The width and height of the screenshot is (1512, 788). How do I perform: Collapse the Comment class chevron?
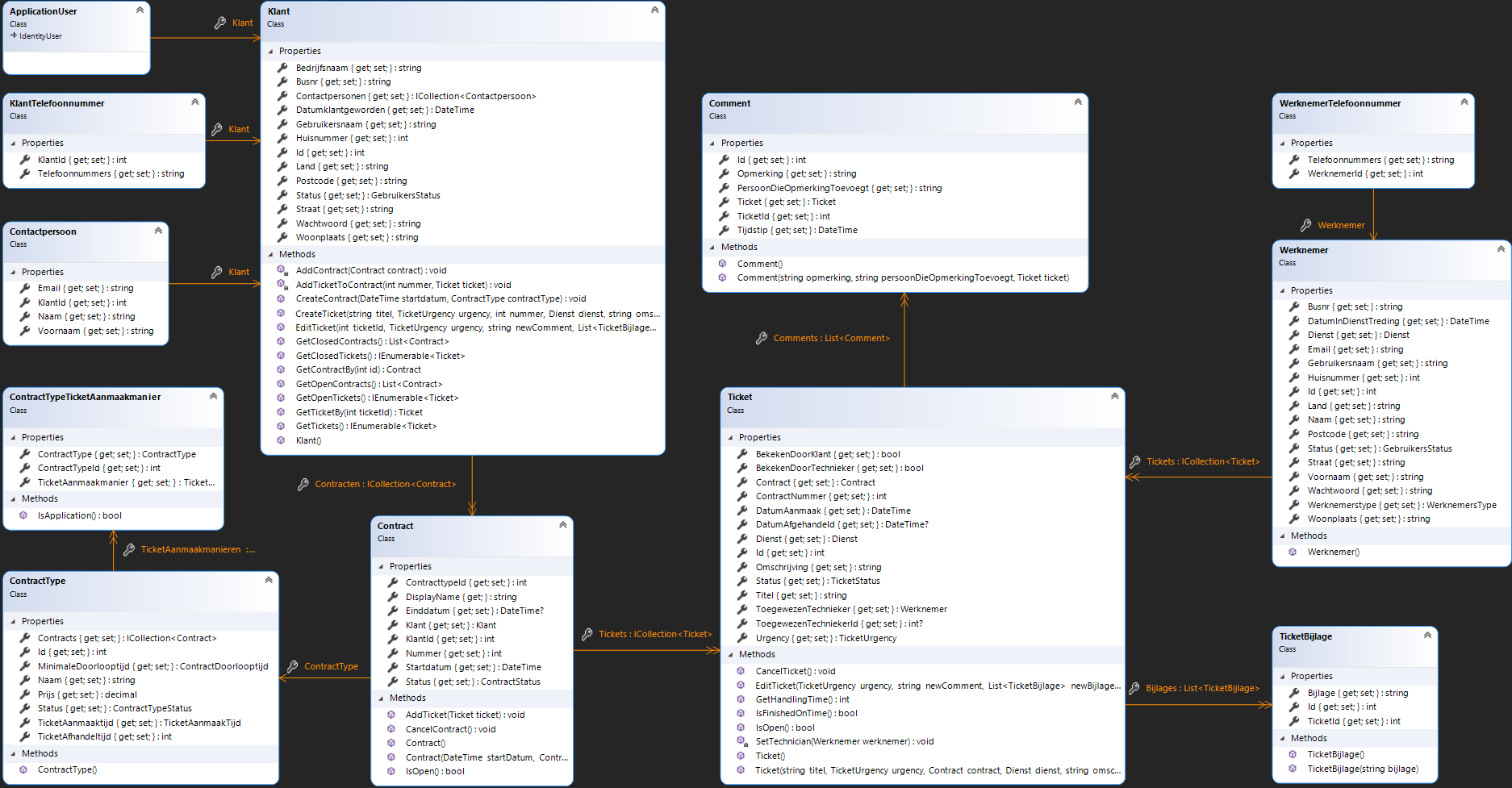(x=1078, y=102)
